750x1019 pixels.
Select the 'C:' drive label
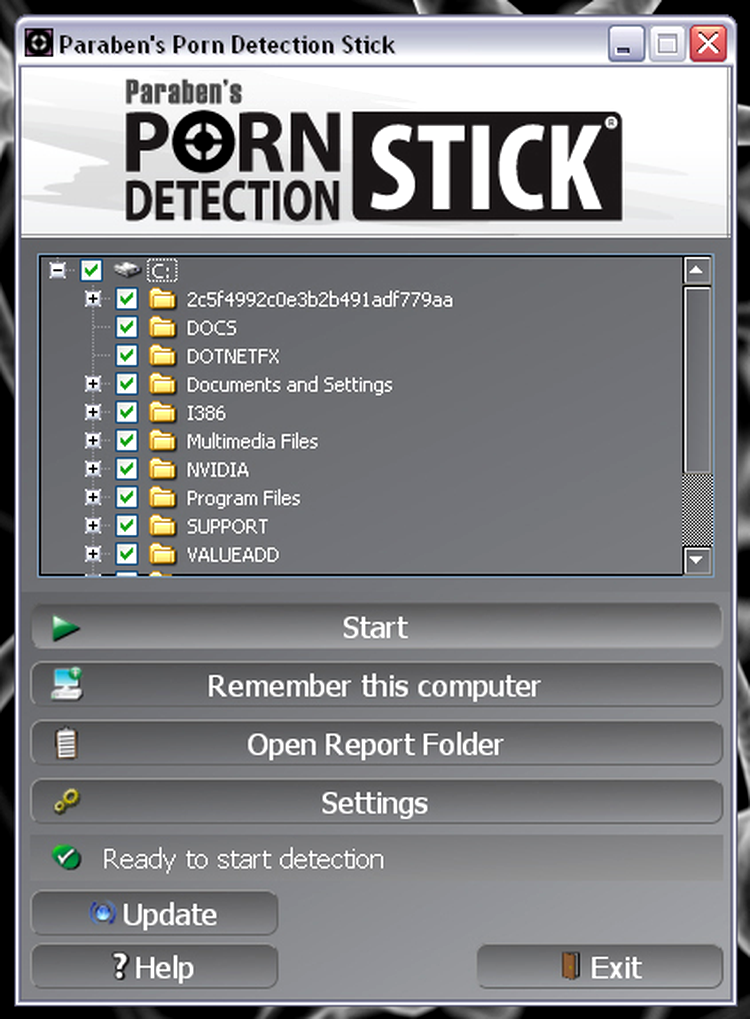pyautogui.click(x=162, y=270)
